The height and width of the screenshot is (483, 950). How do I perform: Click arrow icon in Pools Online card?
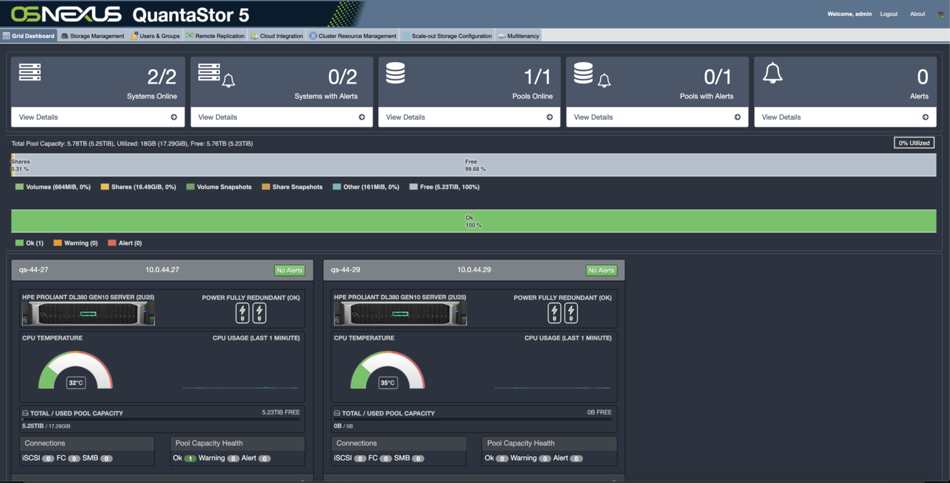[550, 117]
